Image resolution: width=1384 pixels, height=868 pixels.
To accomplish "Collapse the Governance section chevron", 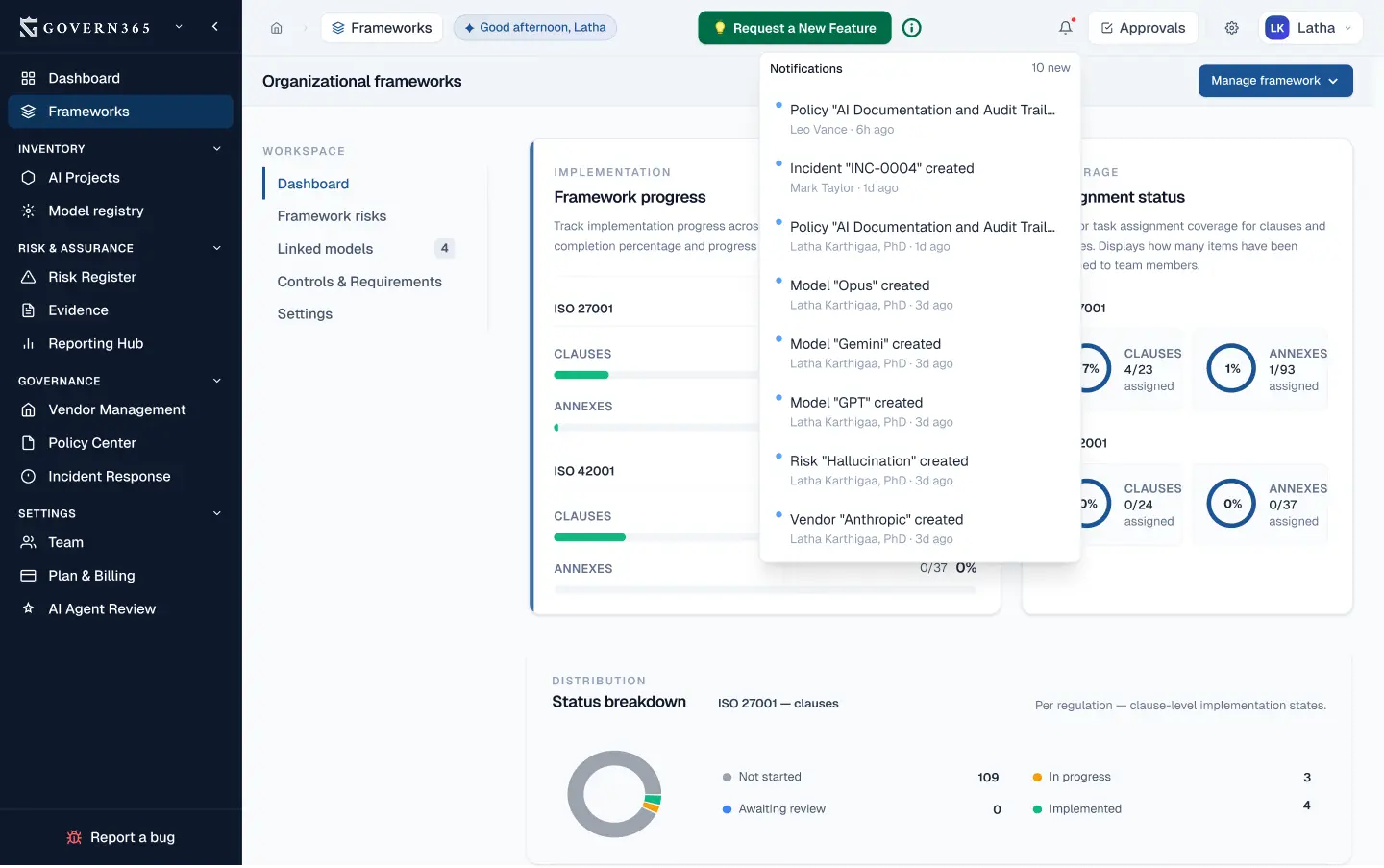I will pos(216,381).
